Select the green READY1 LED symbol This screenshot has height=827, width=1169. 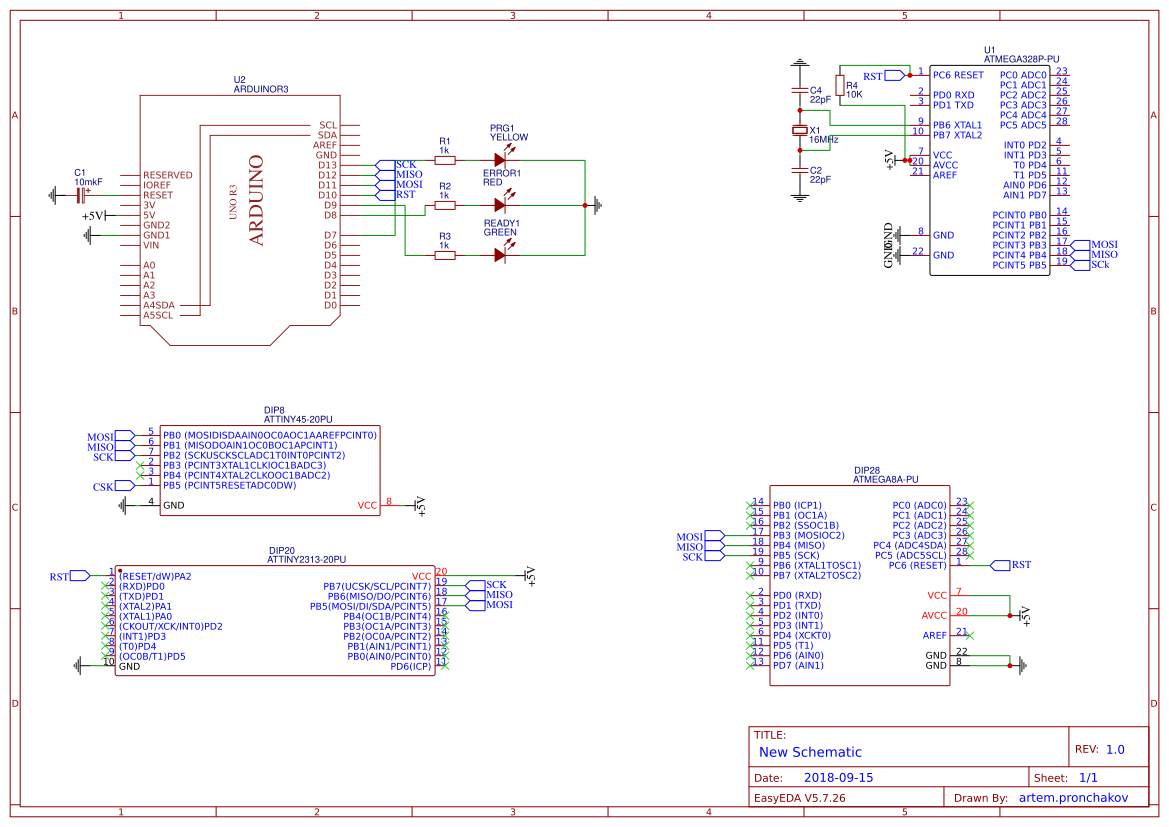tap(499, 256)
